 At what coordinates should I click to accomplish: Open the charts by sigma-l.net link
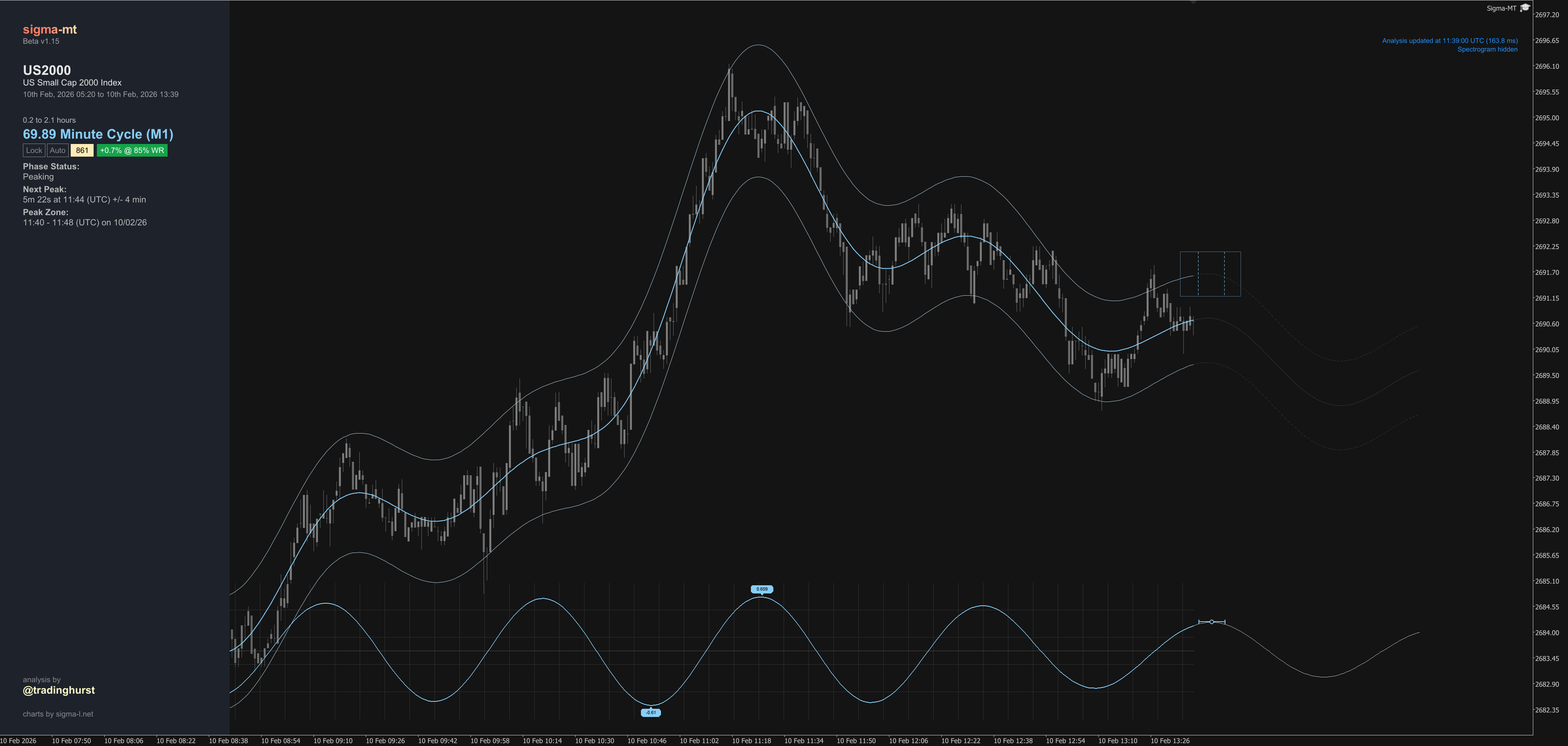pyautogui.click(x=58, y=714)
